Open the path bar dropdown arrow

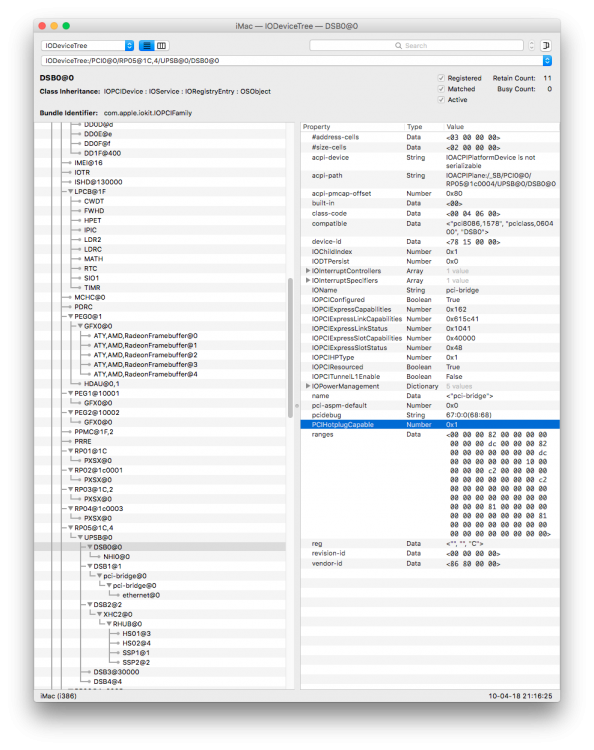pyautogui.click(x=547, y=61)
